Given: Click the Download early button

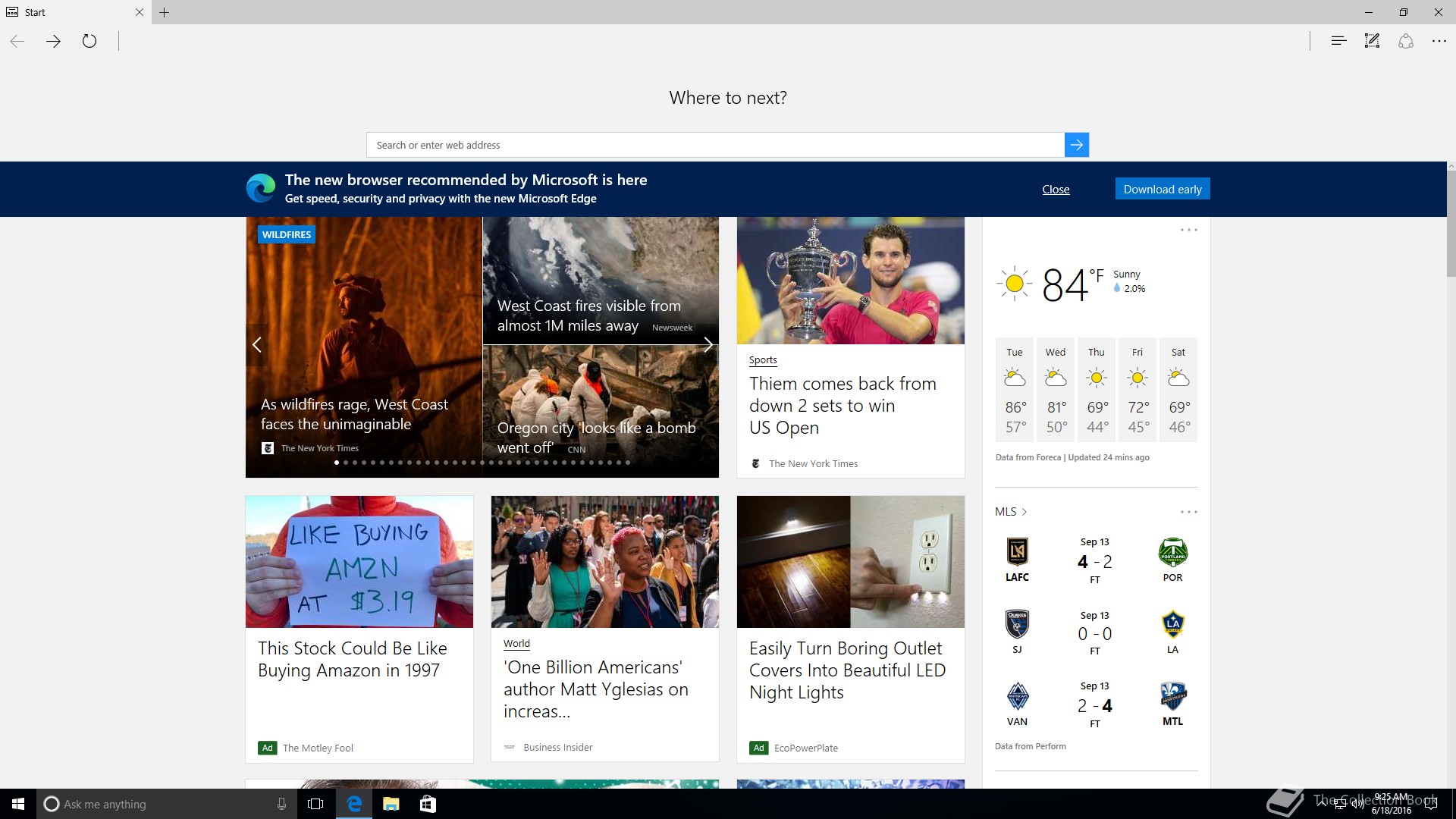Looking at the screenshot, I should [1163, 189].
